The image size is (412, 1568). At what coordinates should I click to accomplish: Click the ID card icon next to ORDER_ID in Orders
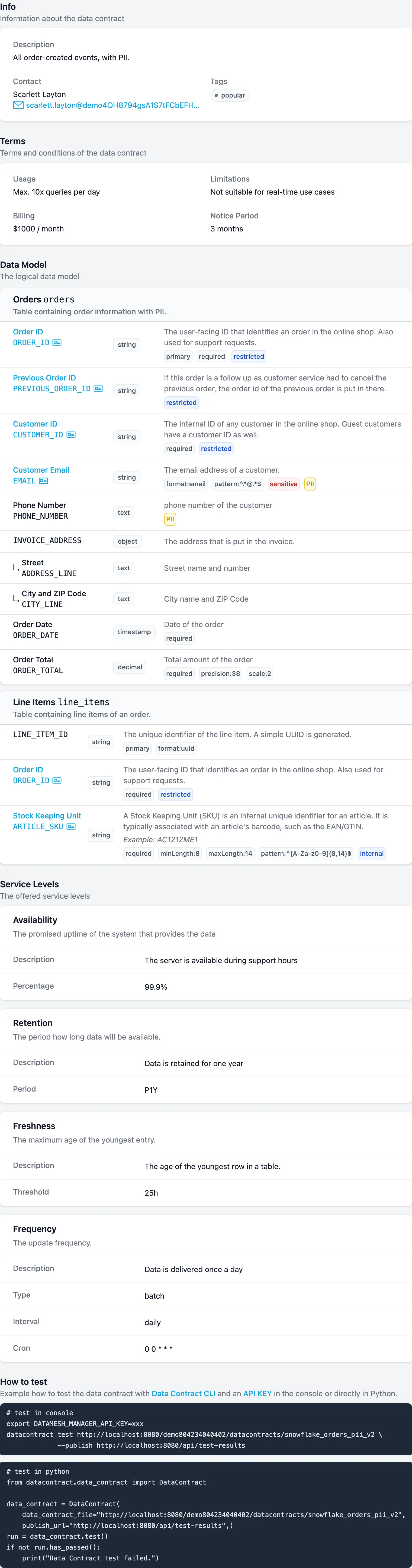tap(57, 343)
